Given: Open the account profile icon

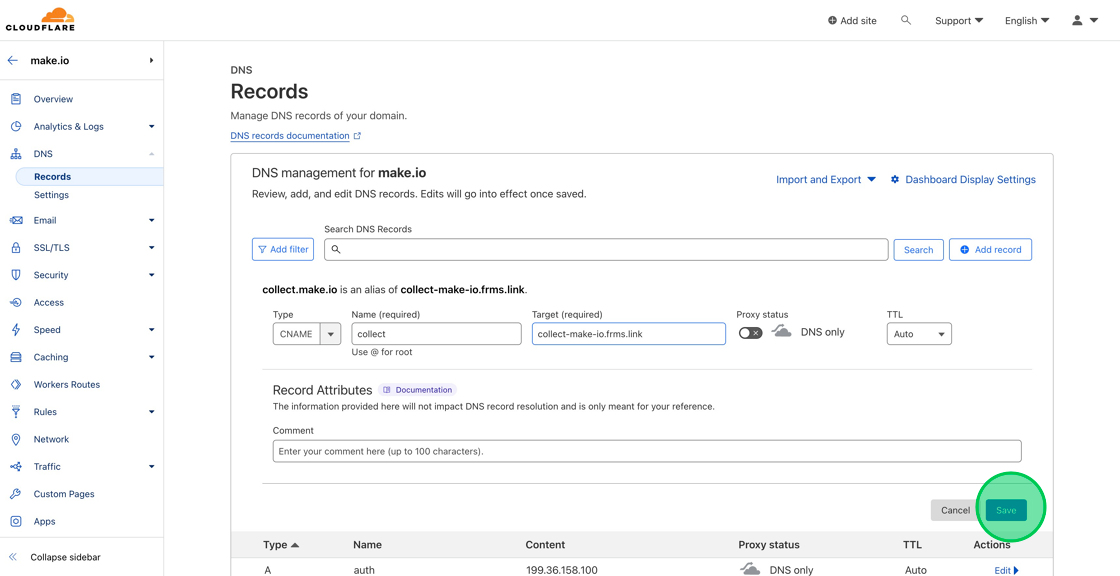Looking at the screenshot, I should click(x=1077, y=19).
